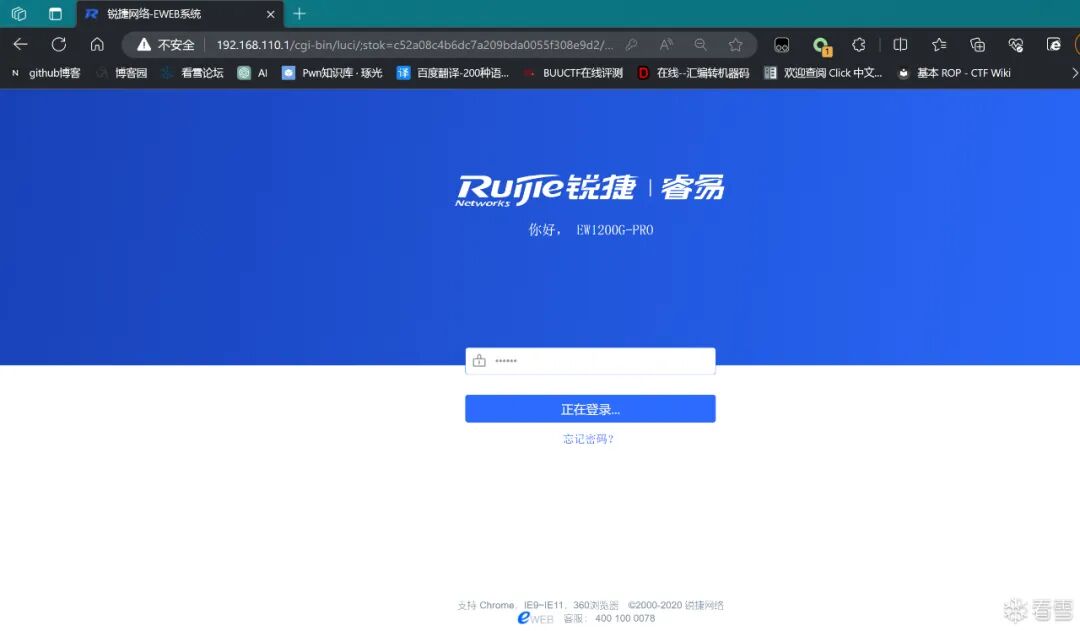Open the extensions puzzle icon
The width and height of the screenshot is (1080, 631).
[858, 45]
